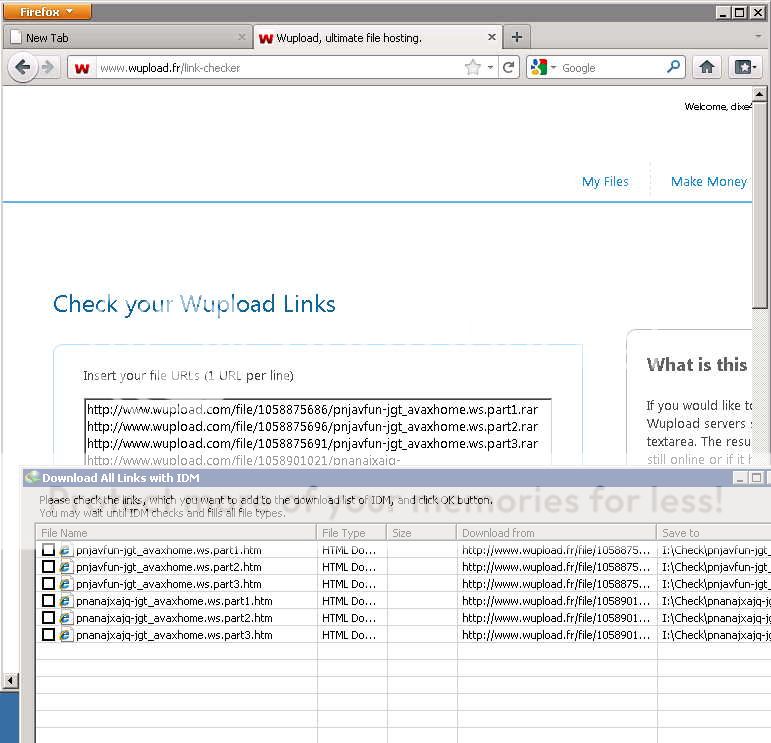Open the Firefox home page button
The width and height of the screenshot is (771, 743).
pos(706,67)
